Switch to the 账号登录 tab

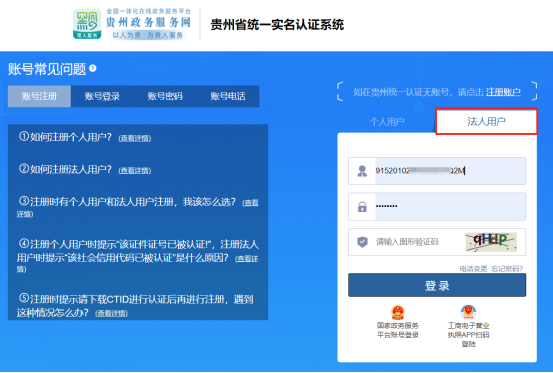click(x=102, y=96)
